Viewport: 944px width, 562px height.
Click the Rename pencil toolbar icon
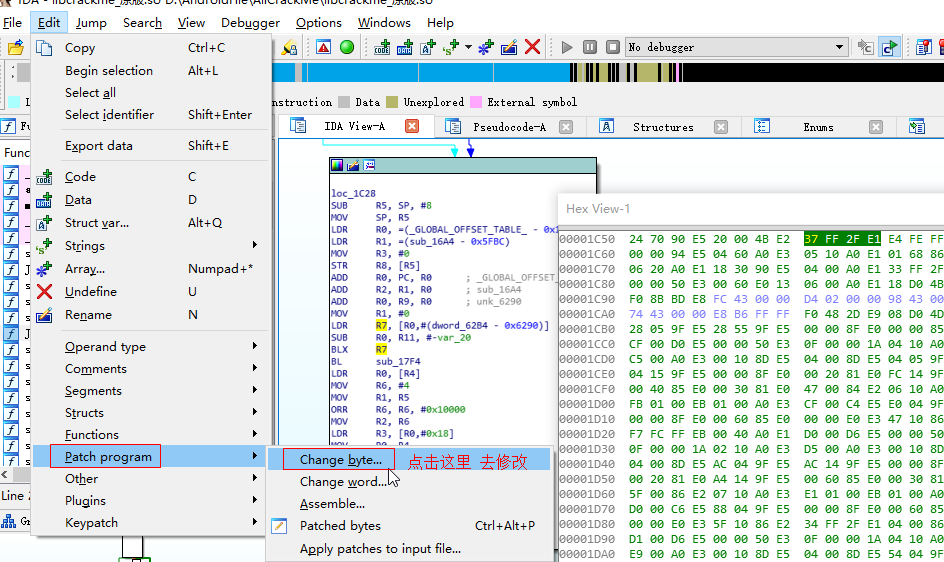509,47
